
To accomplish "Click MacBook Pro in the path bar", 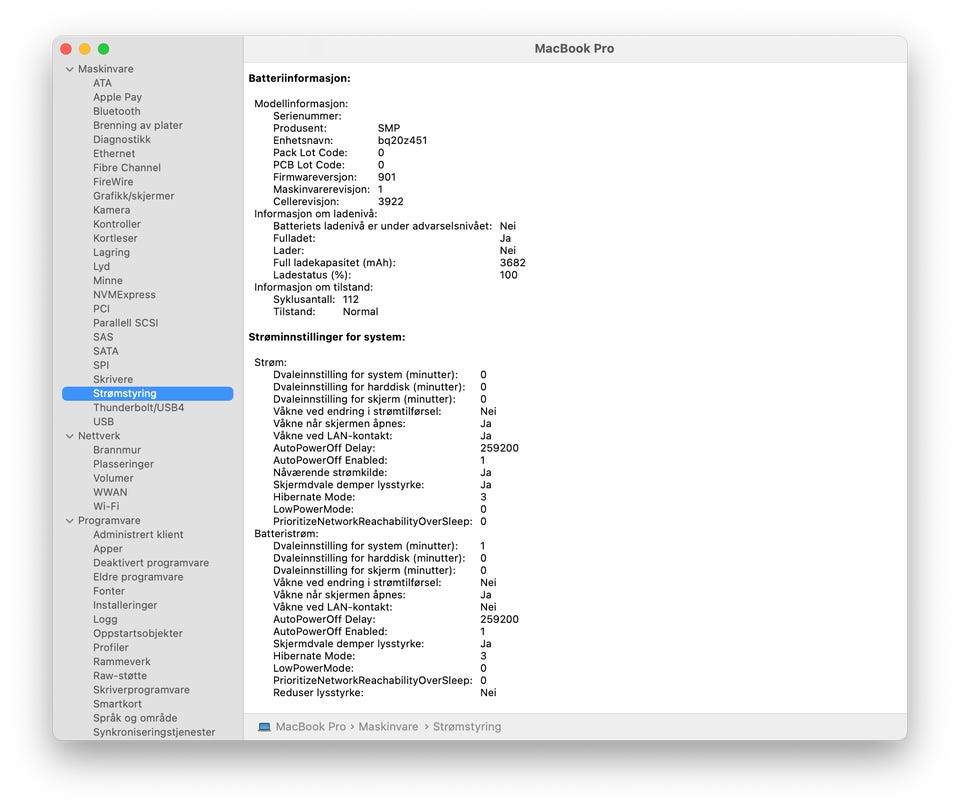I will coord(310,727).
